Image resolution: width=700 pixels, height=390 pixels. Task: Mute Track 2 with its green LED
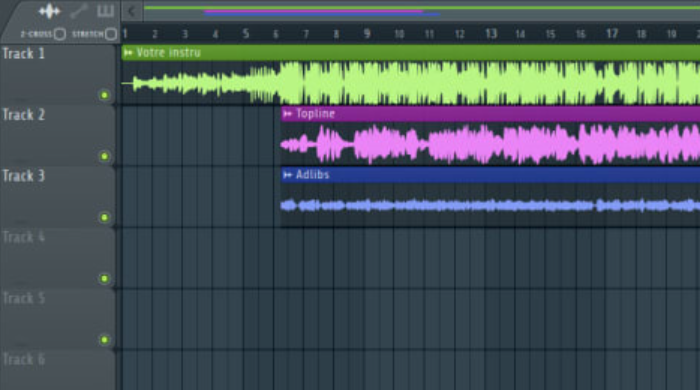click(104, 156)
